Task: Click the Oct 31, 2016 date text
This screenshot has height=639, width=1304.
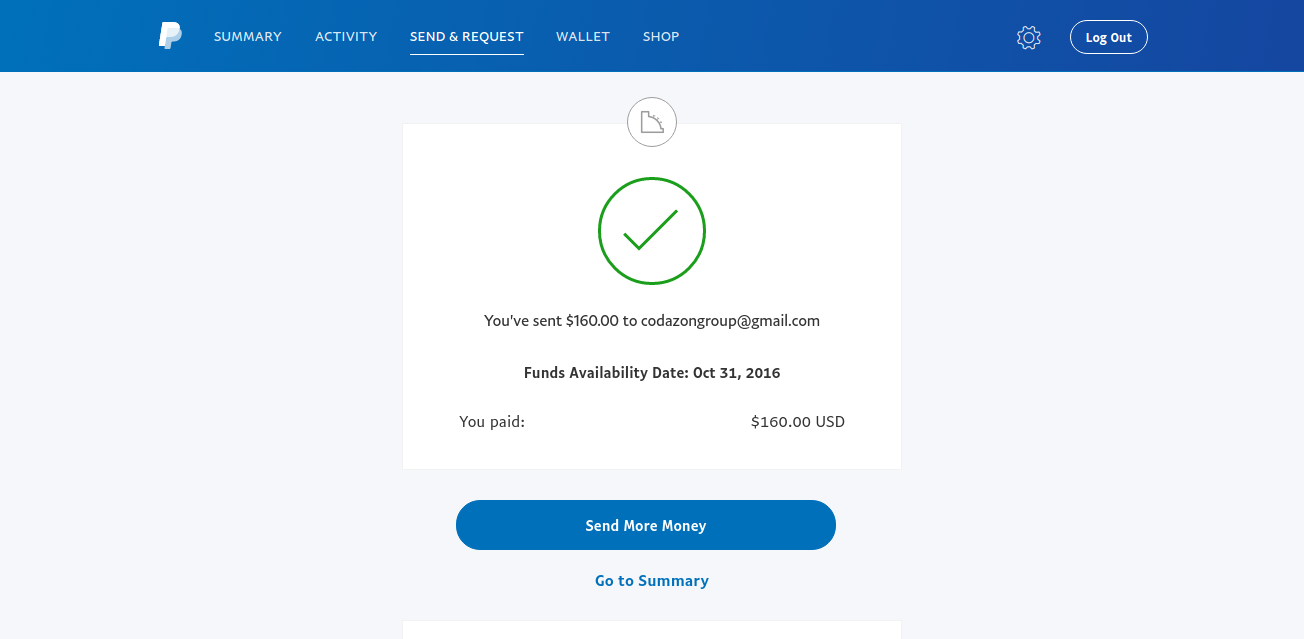Action: [x=737, y=373]
